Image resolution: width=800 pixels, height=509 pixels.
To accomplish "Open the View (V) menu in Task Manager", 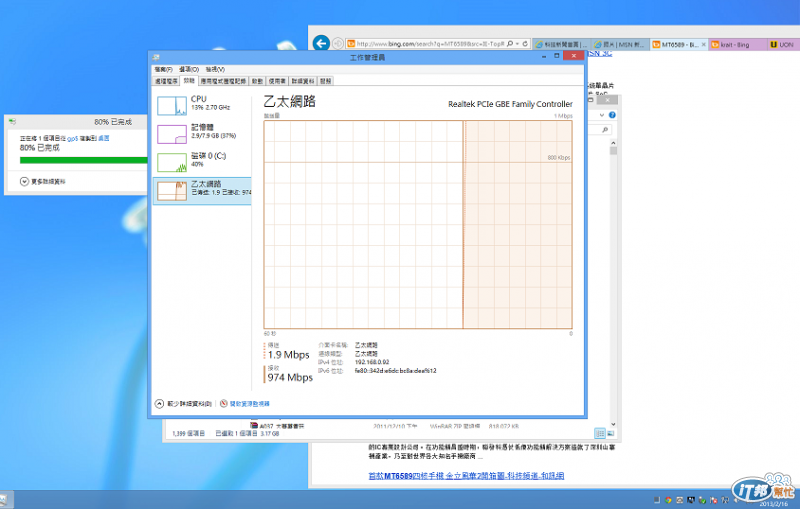I will [x=215, y=69].
